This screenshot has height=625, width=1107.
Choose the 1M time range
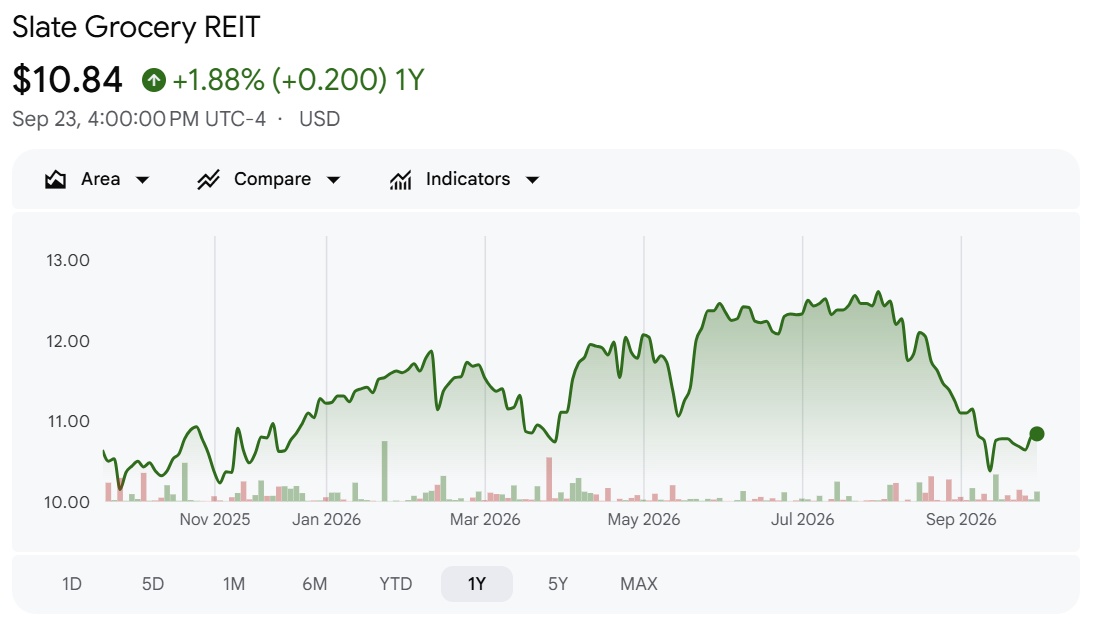click(x=234, y=584)
